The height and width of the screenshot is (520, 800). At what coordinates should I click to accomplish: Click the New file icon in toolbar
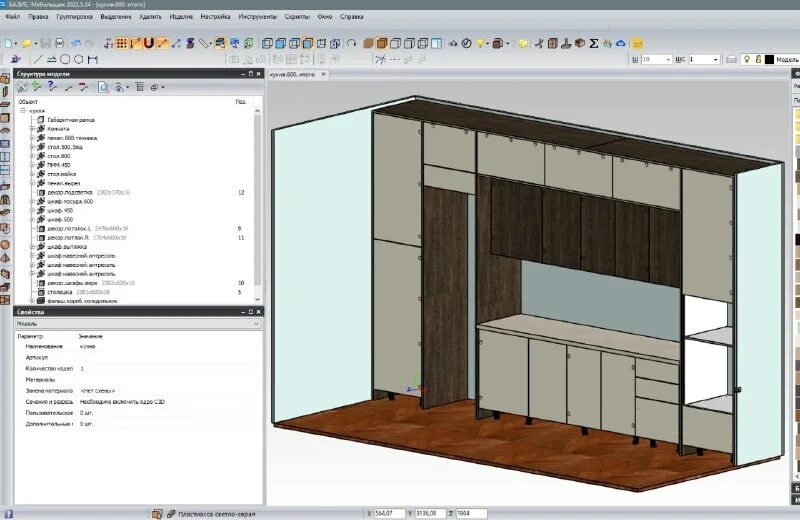click(9, 44)
